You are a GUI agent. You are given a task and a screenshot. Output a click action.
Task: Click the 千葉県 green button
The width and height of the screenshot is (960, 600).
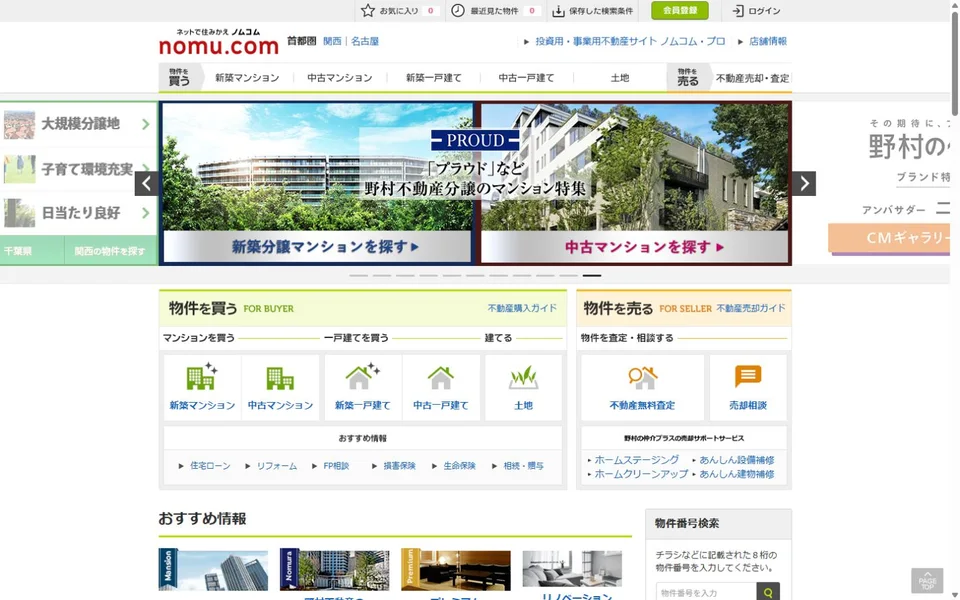tap(31, 251)
